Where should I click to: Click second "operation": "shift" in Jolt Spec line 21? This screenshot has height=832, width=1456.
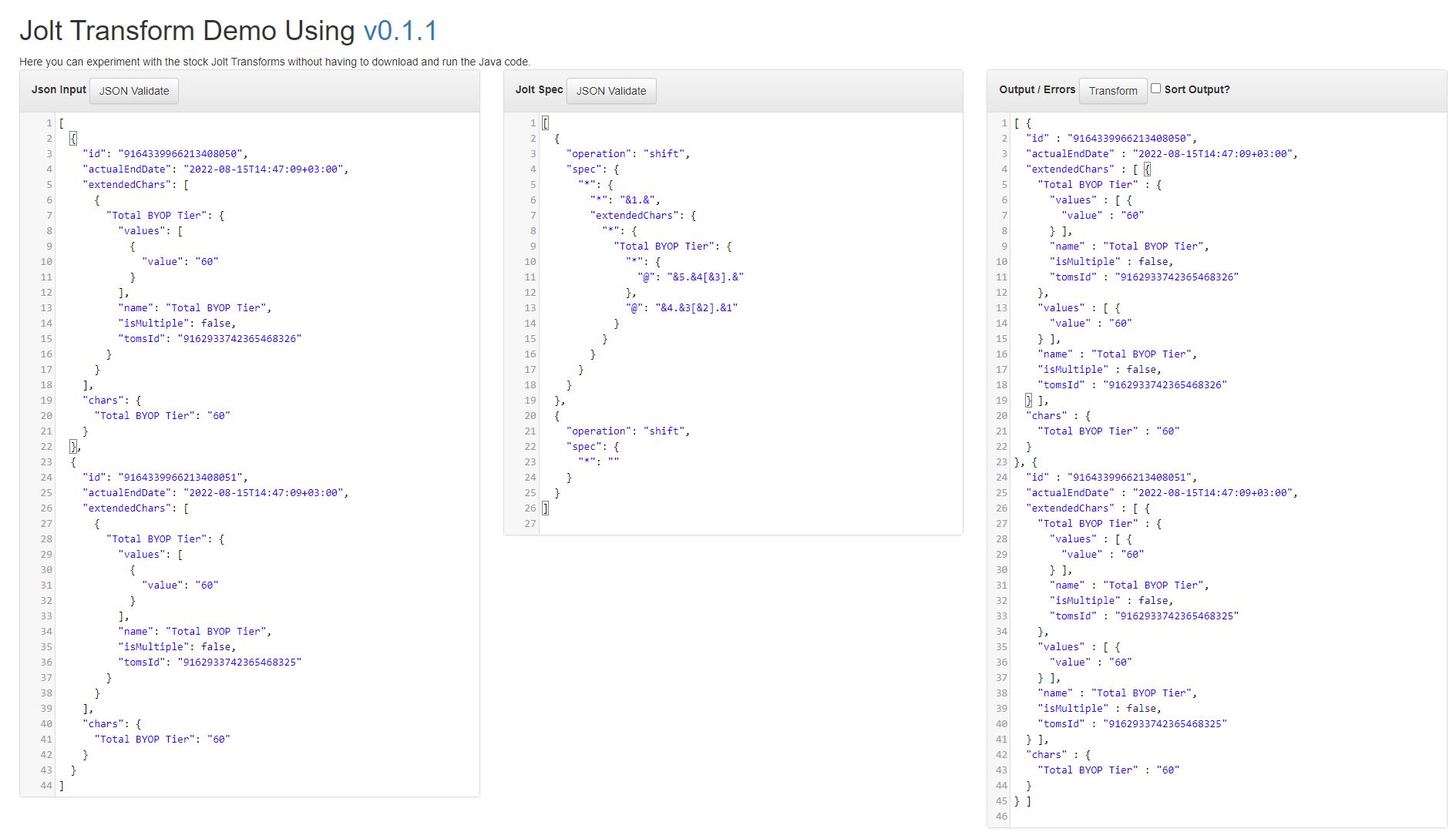tap(628, 431)
